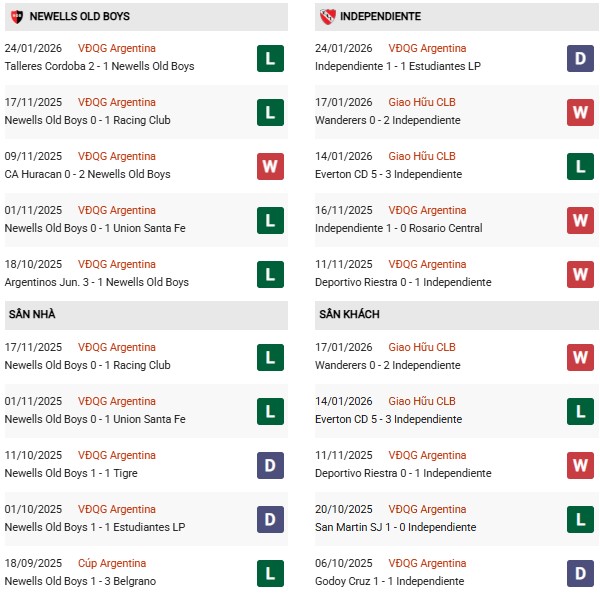Open Giao Hữu CLB link dated 14/01/2026 under SÂN KHÁCH
Screen dimensions: 600x595
point(422,402)
